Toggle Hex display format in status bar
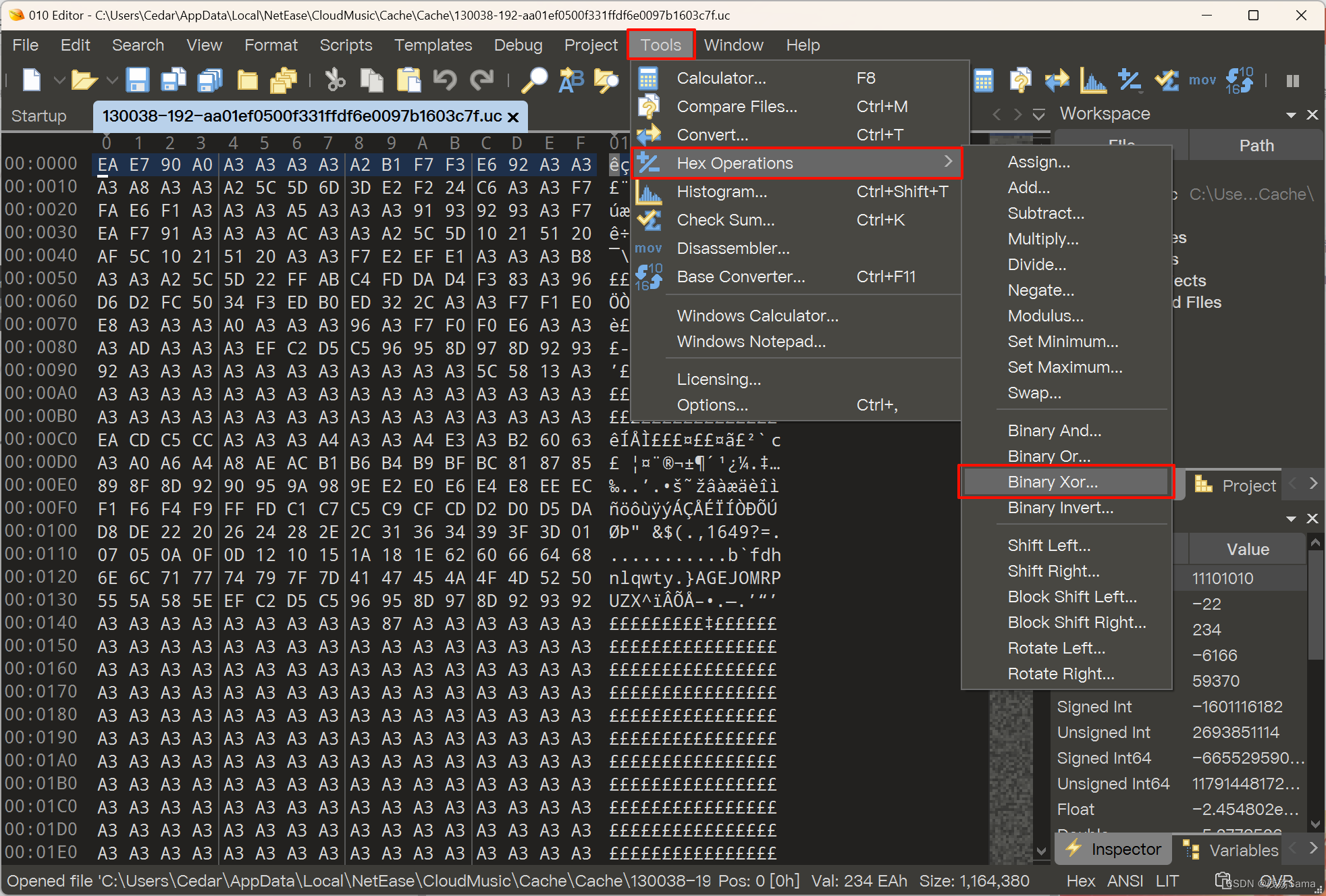This screenshot has height=896, width=1326. (1080, 881)
